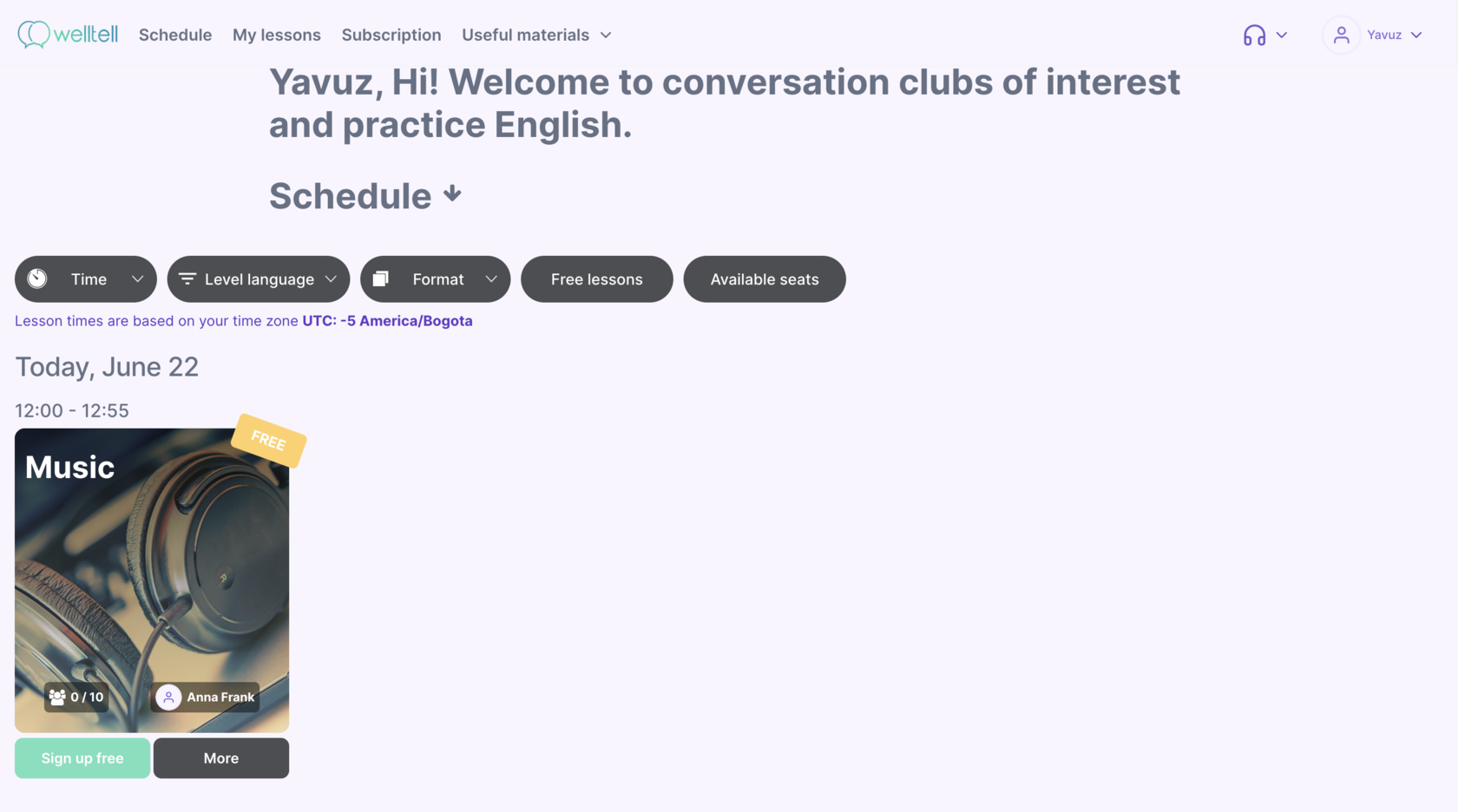Image resolution: width=1458 pixels, height=812 pixels.
Task: Click the Yavuz user avatar icon
Action: point(1341,36)
